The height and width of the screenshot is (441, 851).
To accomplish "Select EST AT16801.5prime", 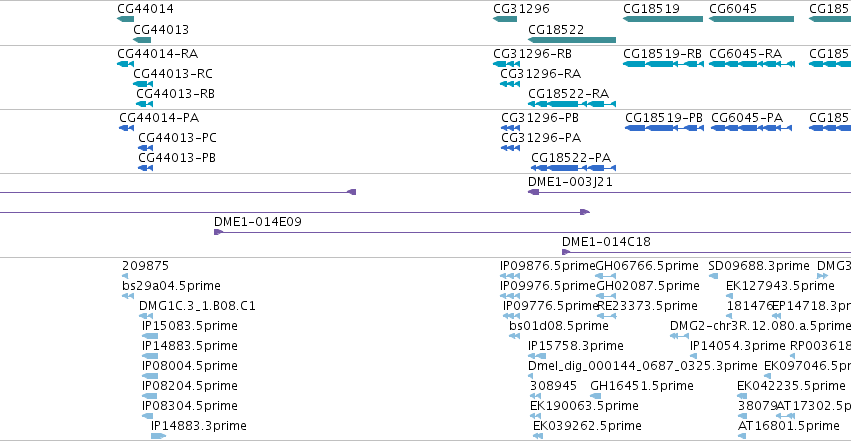I will 742,437.
